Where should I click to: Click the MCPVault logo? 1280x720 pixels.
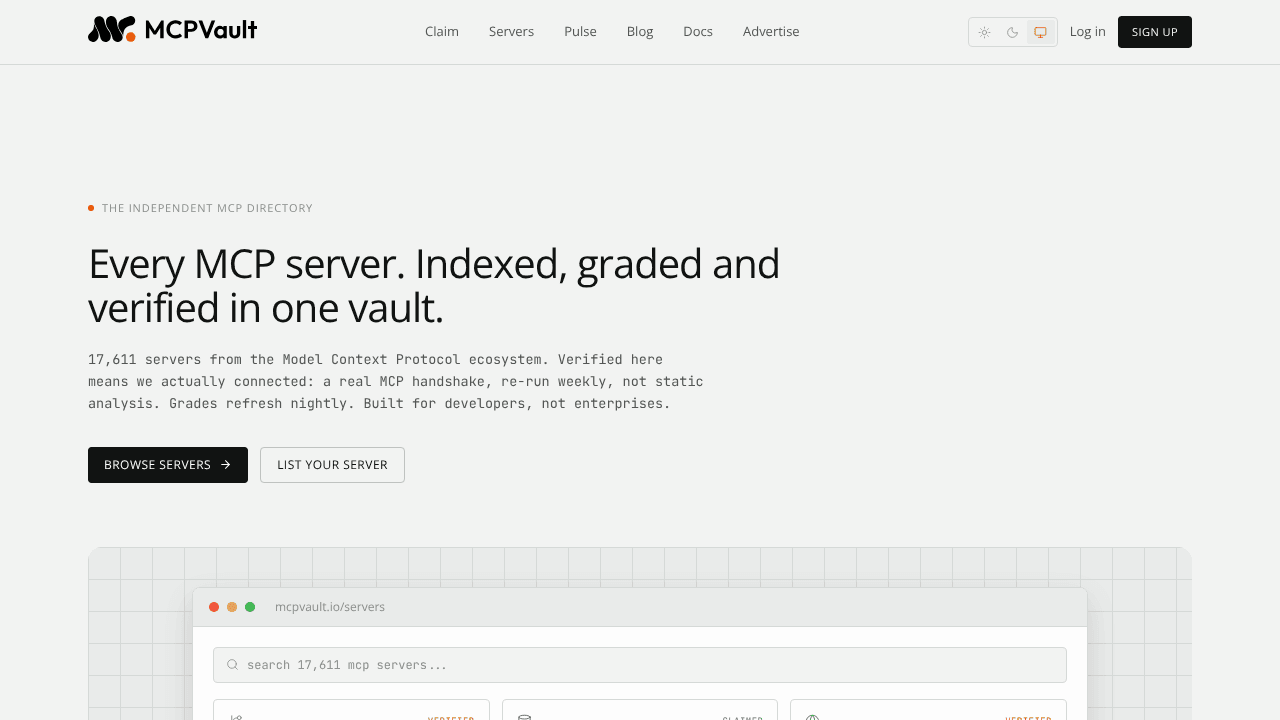172,30
